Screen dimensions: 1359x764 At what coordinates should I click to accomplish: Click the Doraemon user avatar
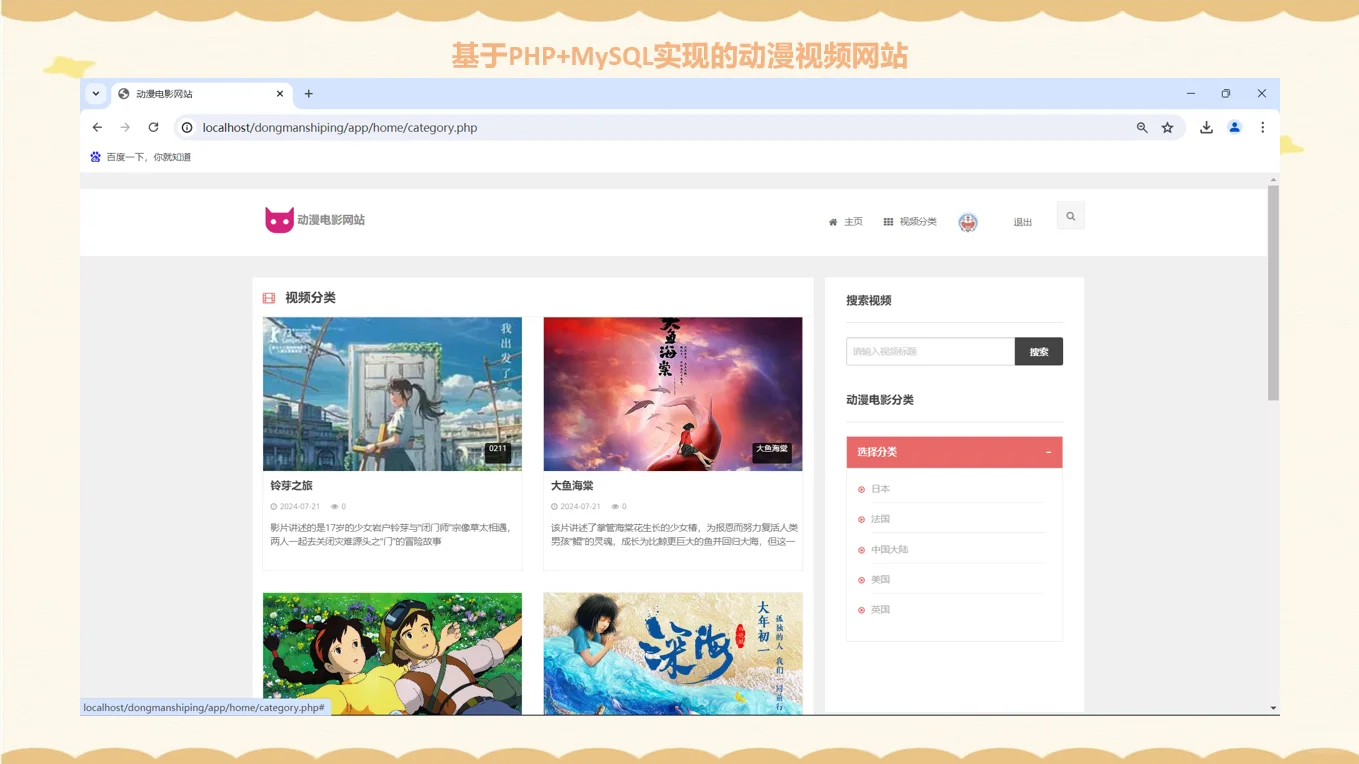968,222
